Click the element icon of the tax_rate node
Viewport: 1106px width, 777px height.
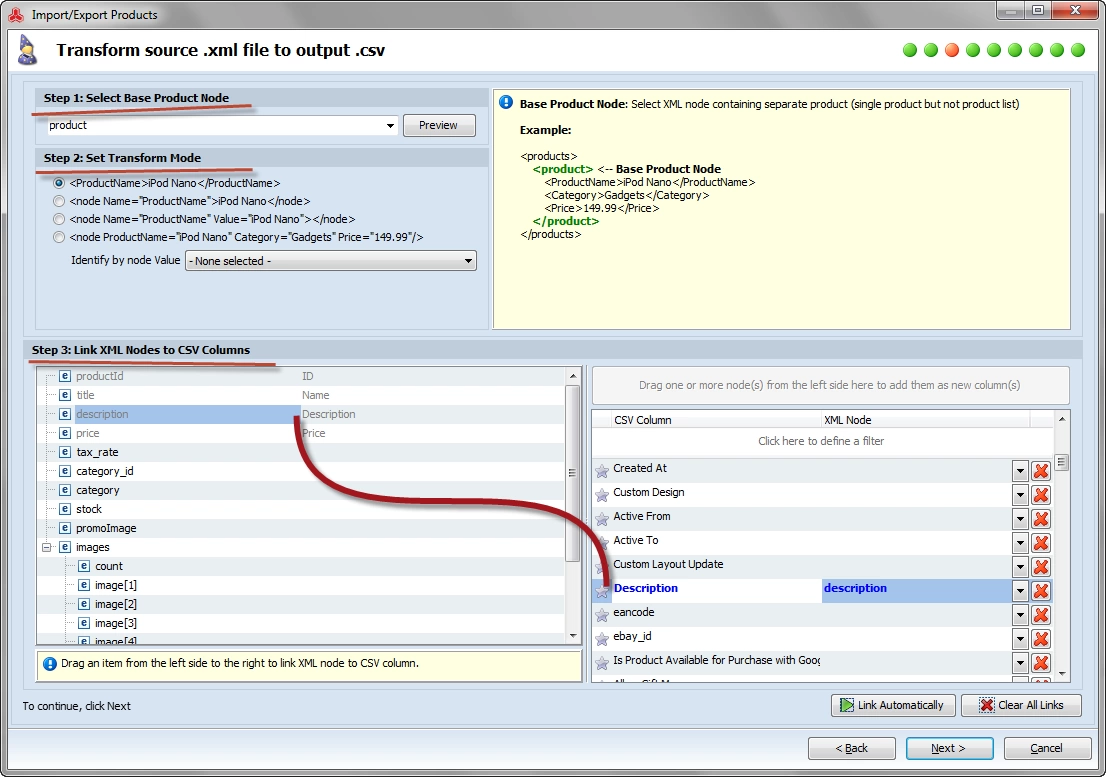[65, 452]
